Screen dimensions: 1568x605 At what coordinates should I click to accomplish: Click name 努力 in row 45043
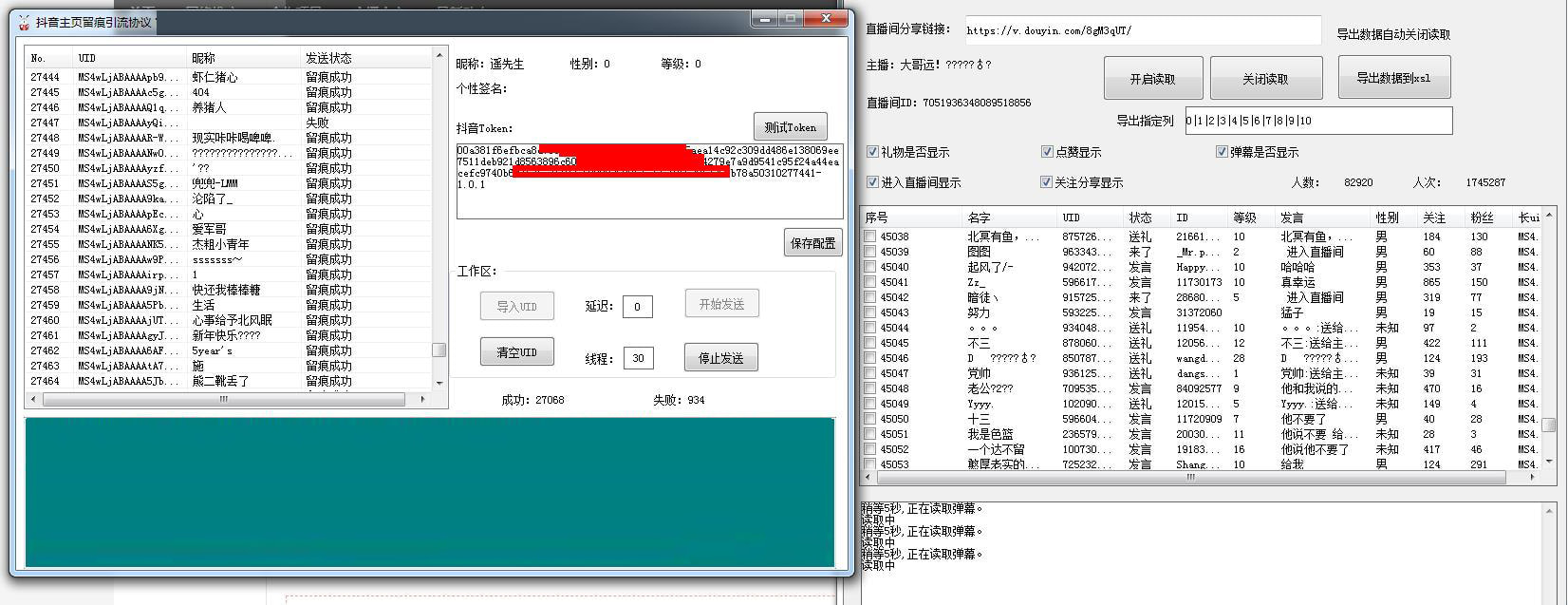[979, 312]
